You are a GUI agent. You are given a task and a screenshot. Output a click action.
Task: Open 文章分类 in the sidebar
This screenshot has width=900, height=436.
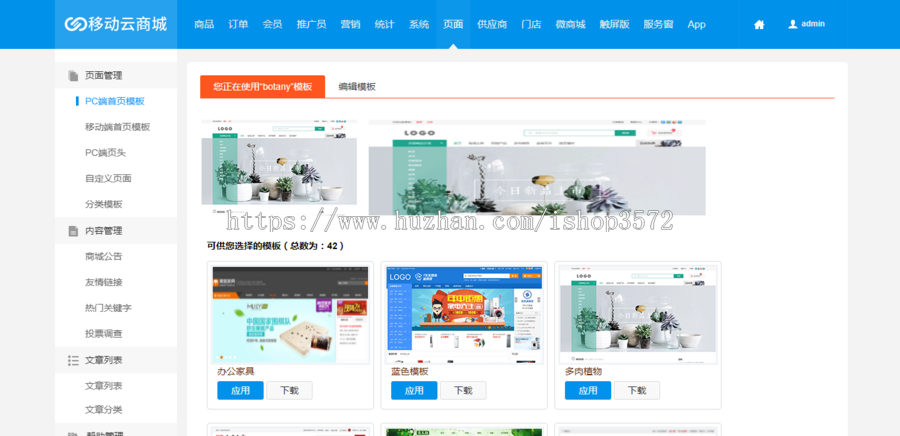[104, 410]
